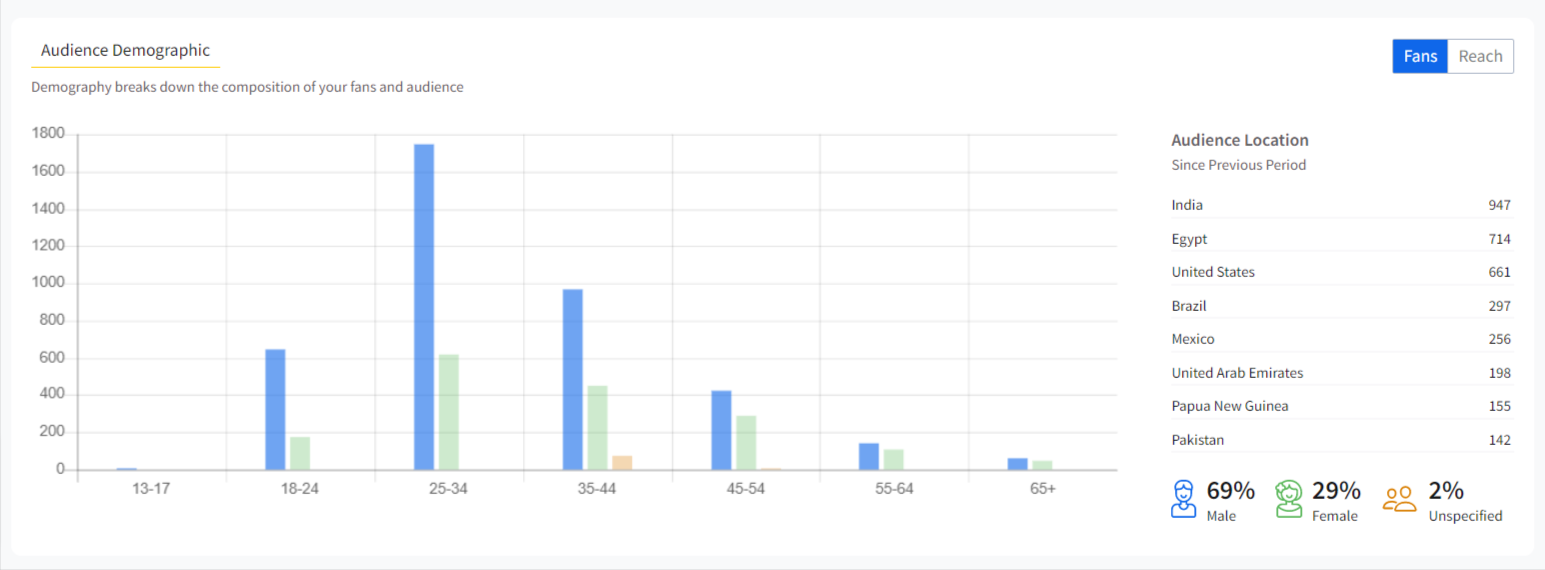Select the Papua New Guinea entry
Viewport: 1545px width, 570px height.
pyautogui.click(x=1340, y=406)
